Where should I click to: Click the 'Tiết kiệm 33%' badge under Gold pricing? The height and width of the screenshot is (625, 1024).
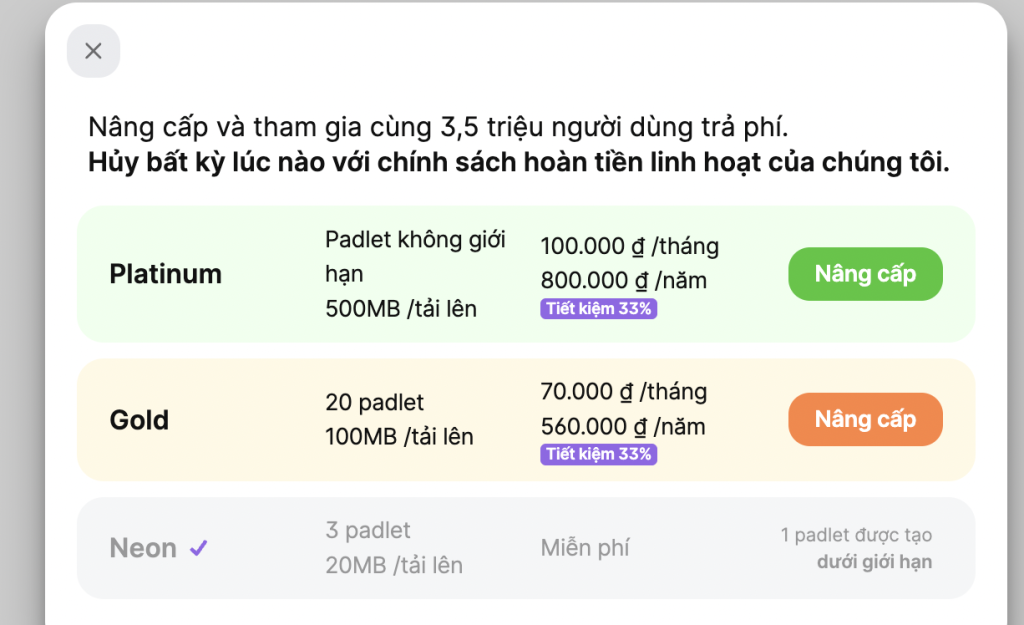pyautogui.click(x=598, y=455)
